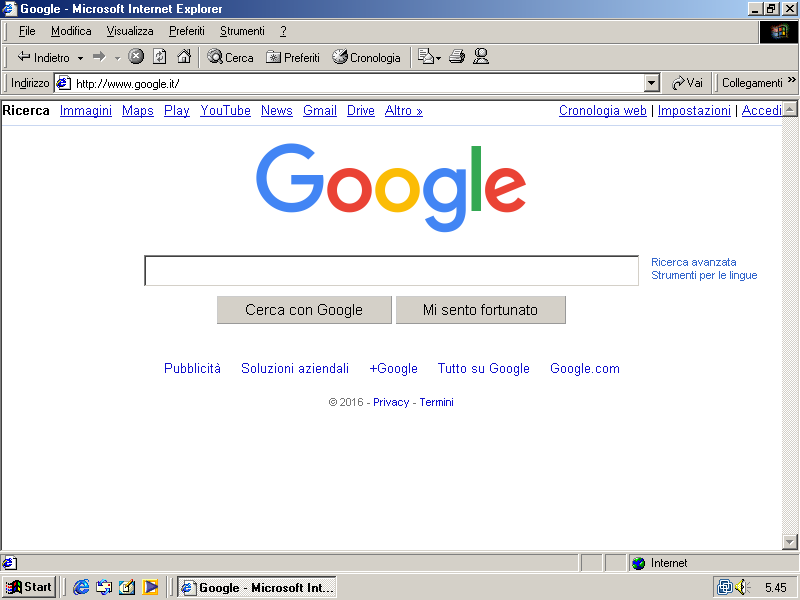Open the Tutto su Google link
The width and height of the screenshot is (800, 600).
pos(484,368)
